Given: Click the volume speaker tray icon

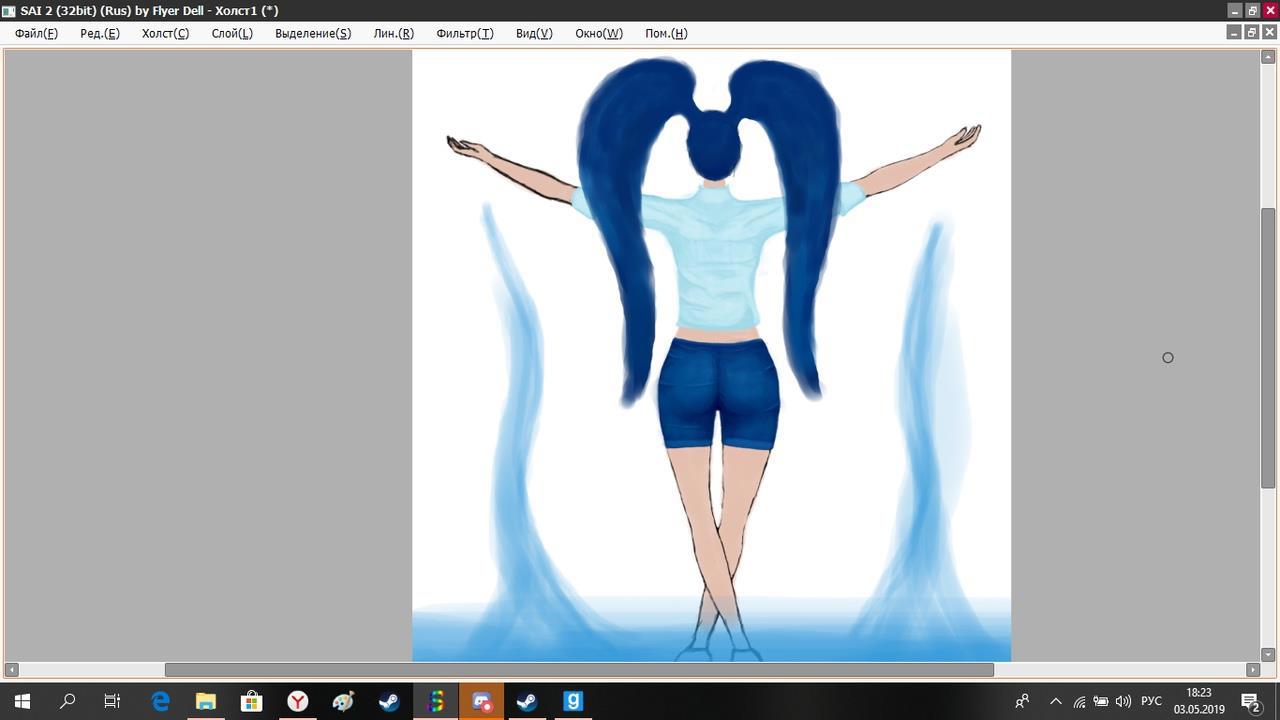Looking at the screenshot, I should point(1123,701).
